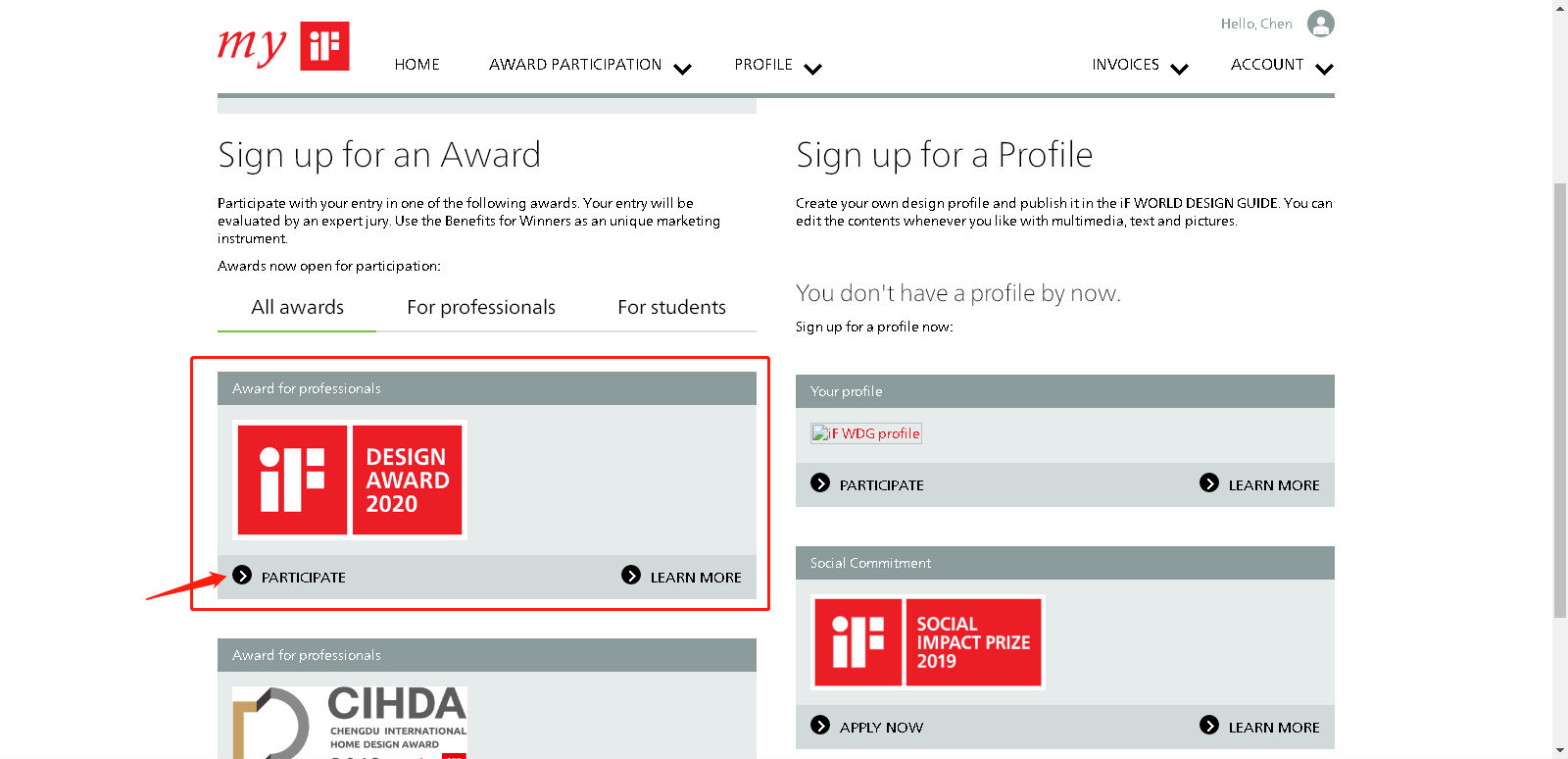1568x759 pixels.
Task: Expand the PROFILE menu chevron
Action: pos(812,69)
